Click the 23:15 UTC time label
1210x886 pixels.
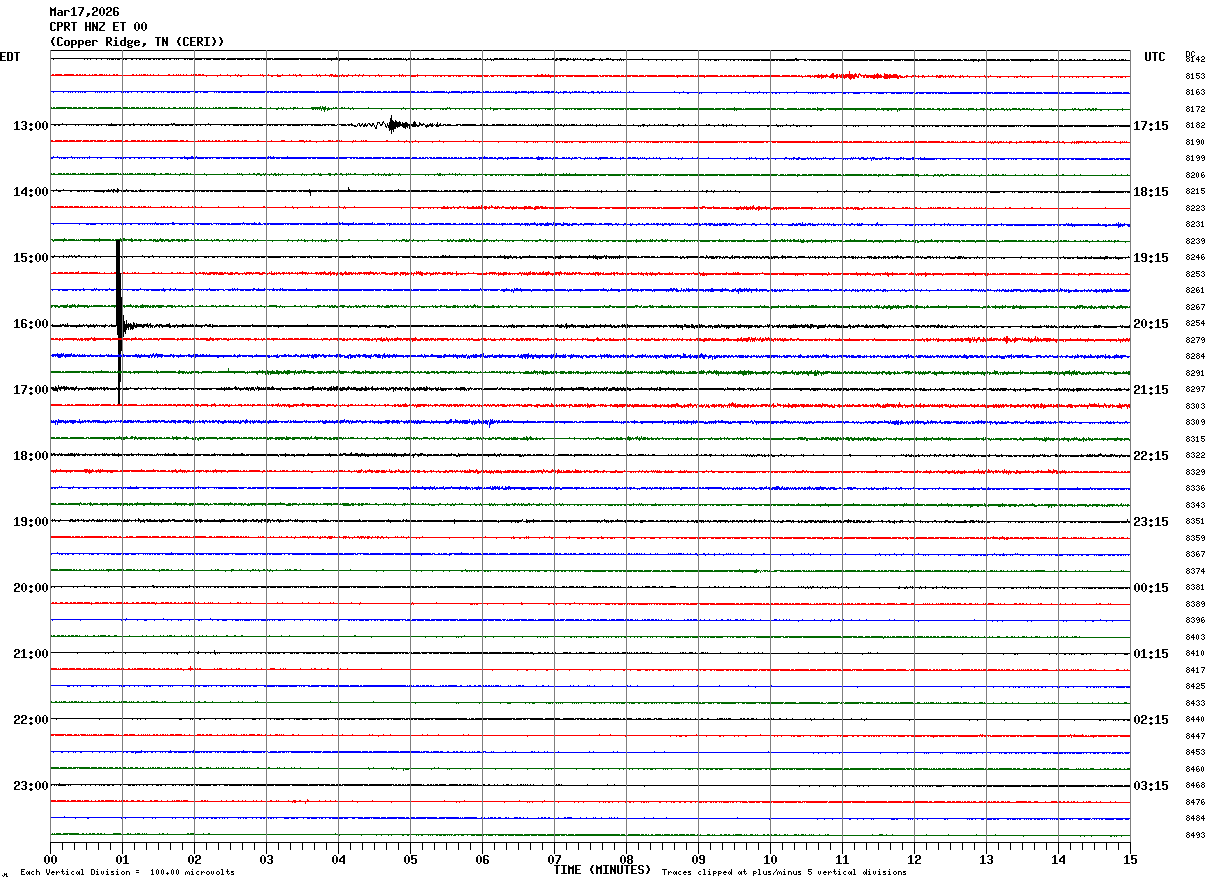pyautogui.click(x=1151, y=522)
